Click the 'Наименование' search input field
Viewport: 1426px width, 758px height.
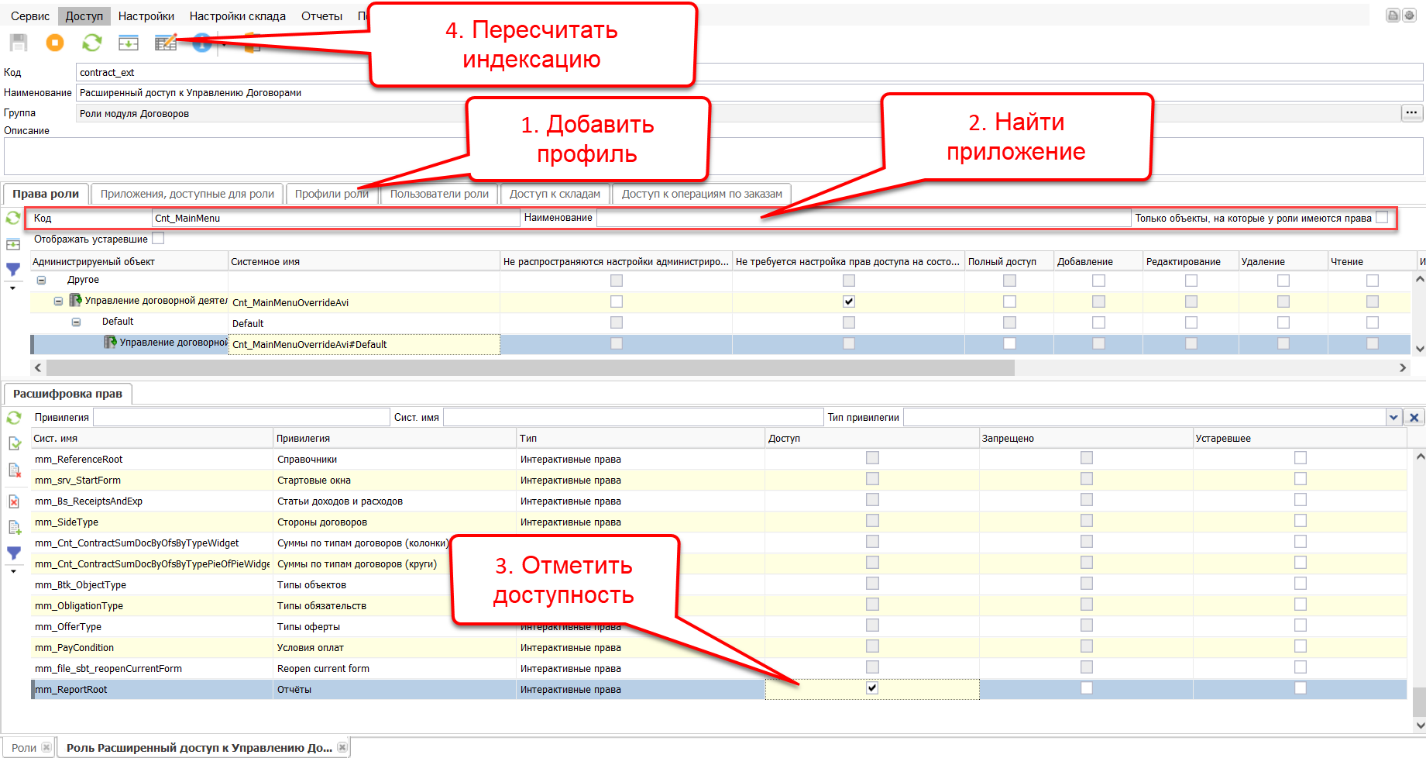click(x=862, y=217)
